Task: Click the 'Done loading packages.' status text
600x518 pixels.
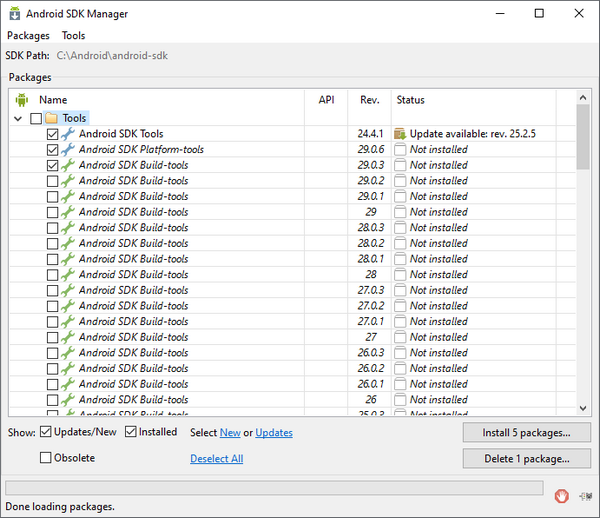Action: click(60, 507)
